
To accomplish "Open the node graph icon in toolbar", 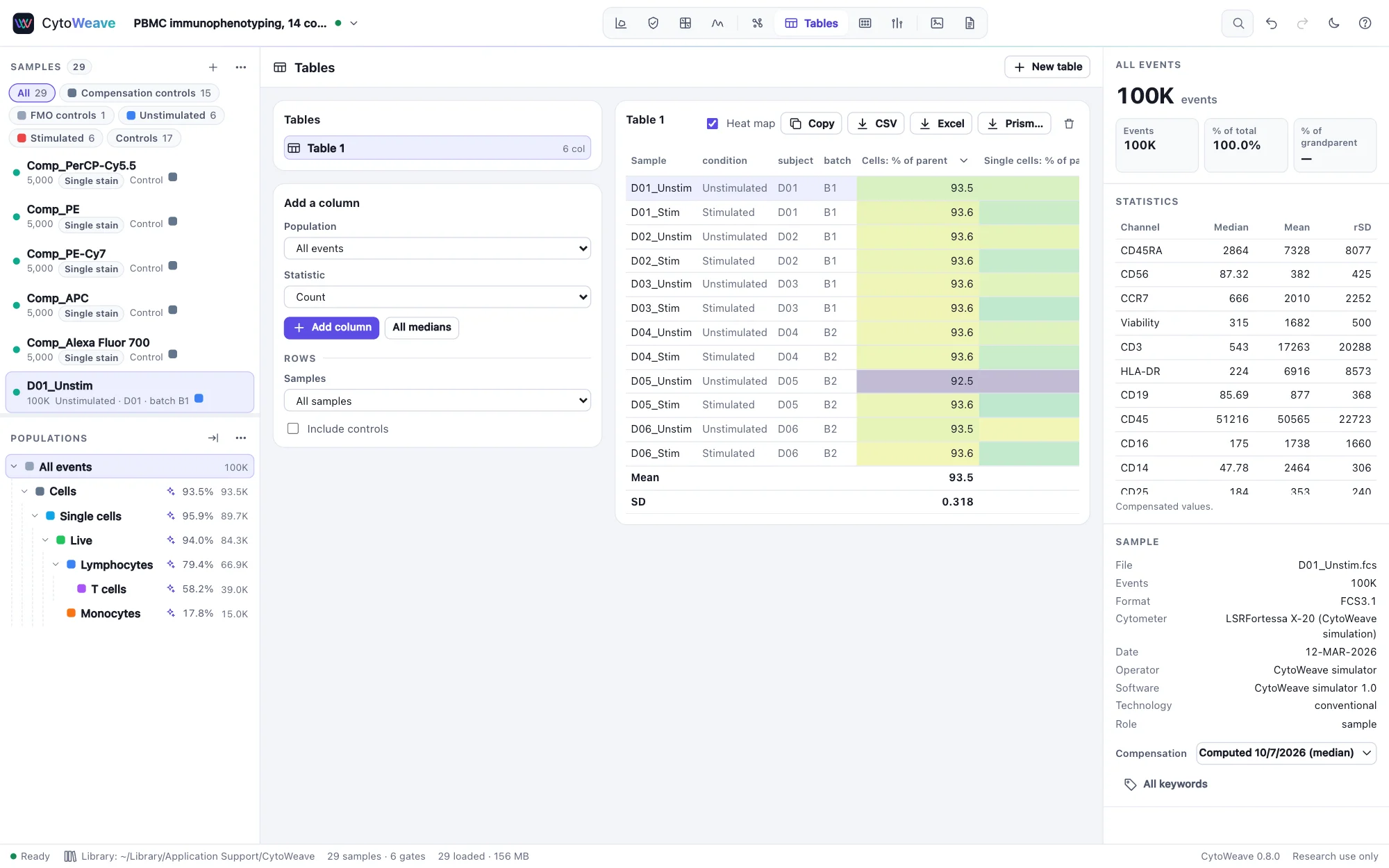I will [757, 23].
